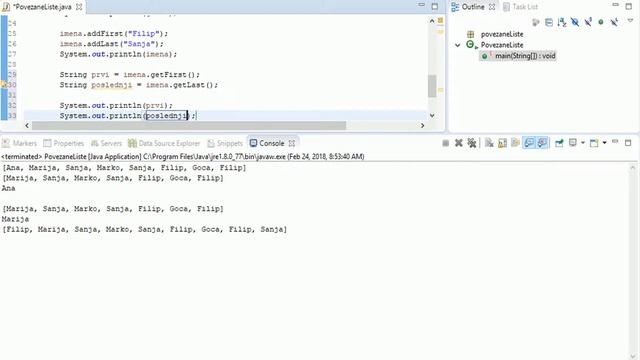Viewport: 640px width, 360px height.
Task: Minimize the editor area
Action: click(x=422, y=6)
